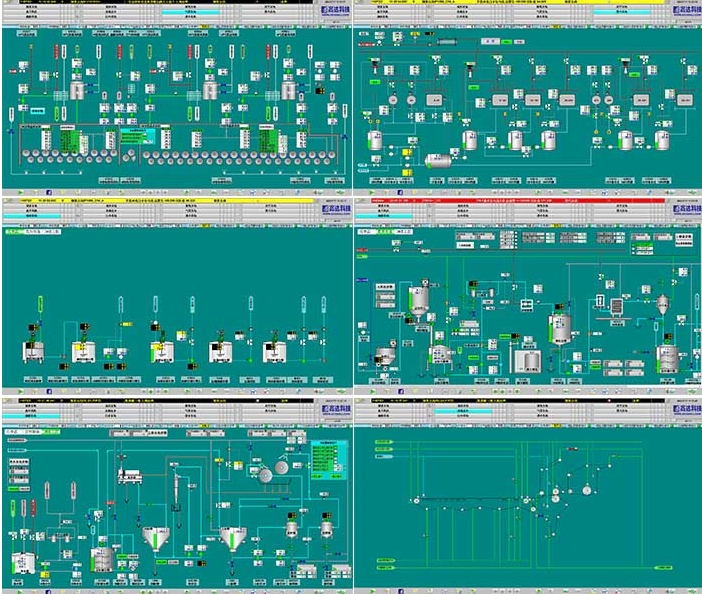Select cyan highlighted header row in horizontal-tank panel

621,12
